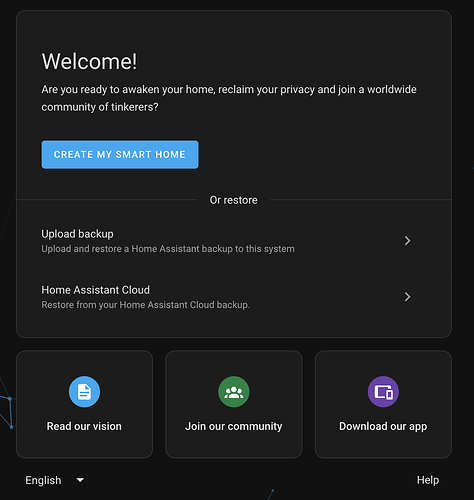Select the Home Assistant Cloud restore option

coord(234,297)
